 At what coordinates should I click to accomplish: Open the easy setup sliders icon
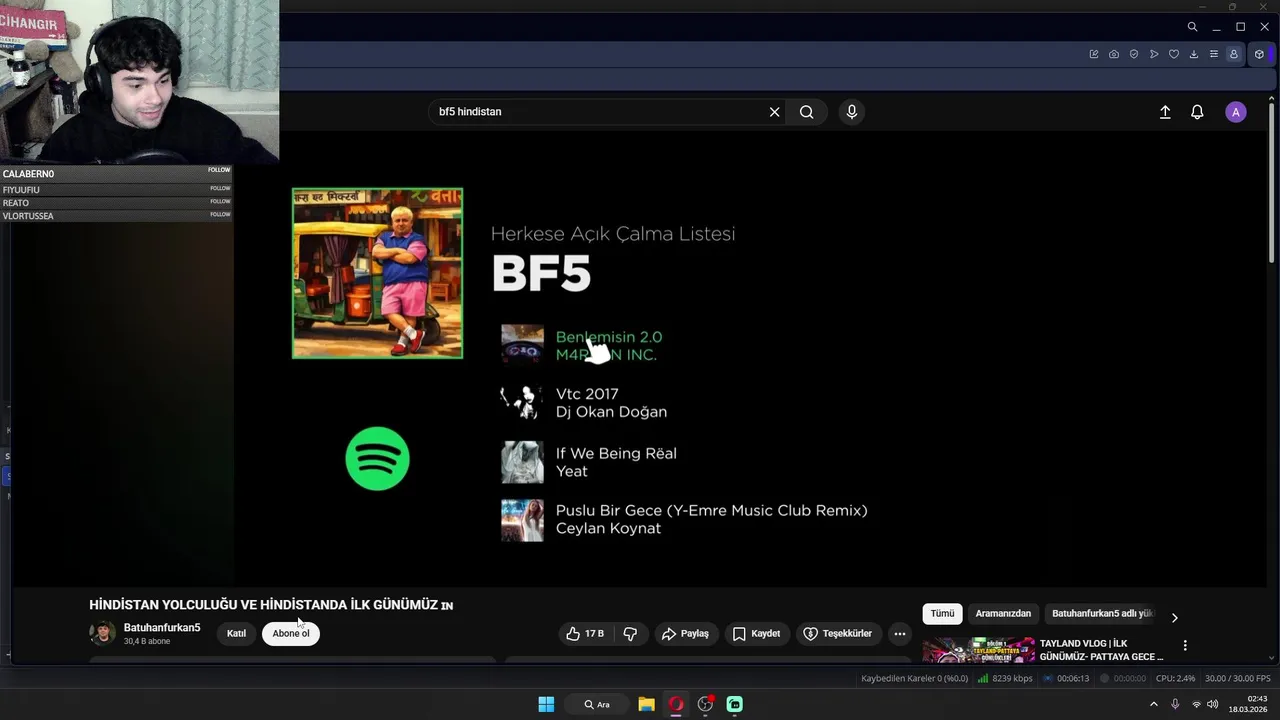click(1214, 54)
